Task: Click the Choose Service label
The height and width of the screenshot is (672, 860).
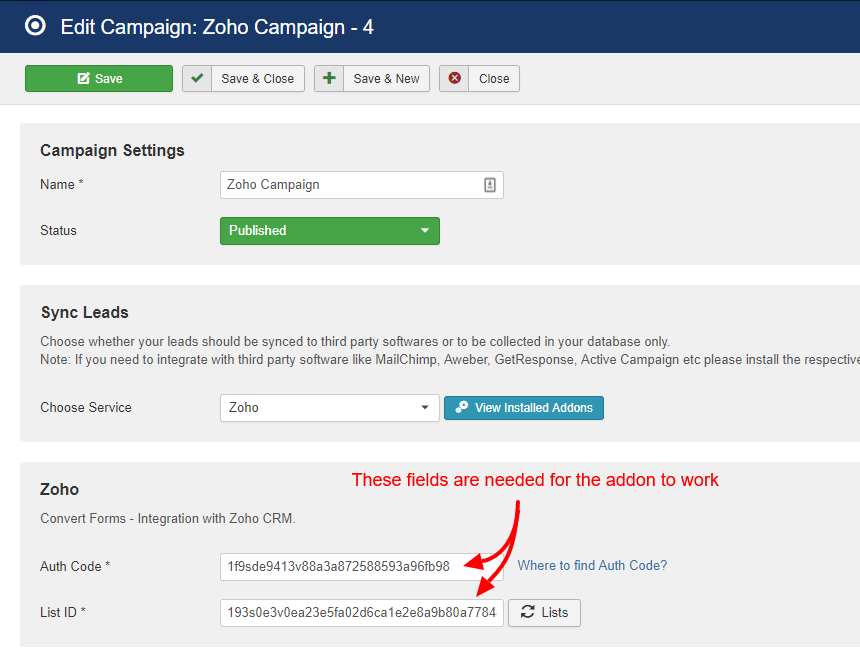Action: click(x=86, y=408)
